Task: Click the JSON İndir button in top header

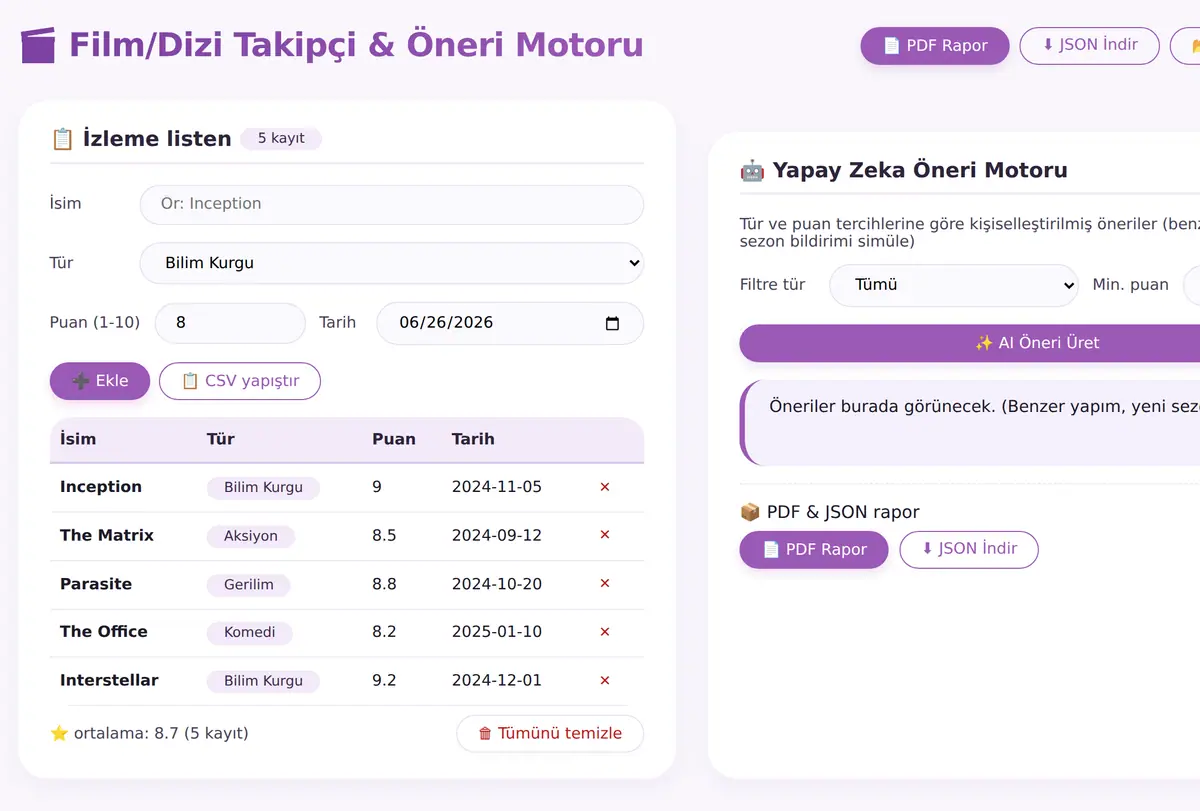Action: (x=1089, y=45)
